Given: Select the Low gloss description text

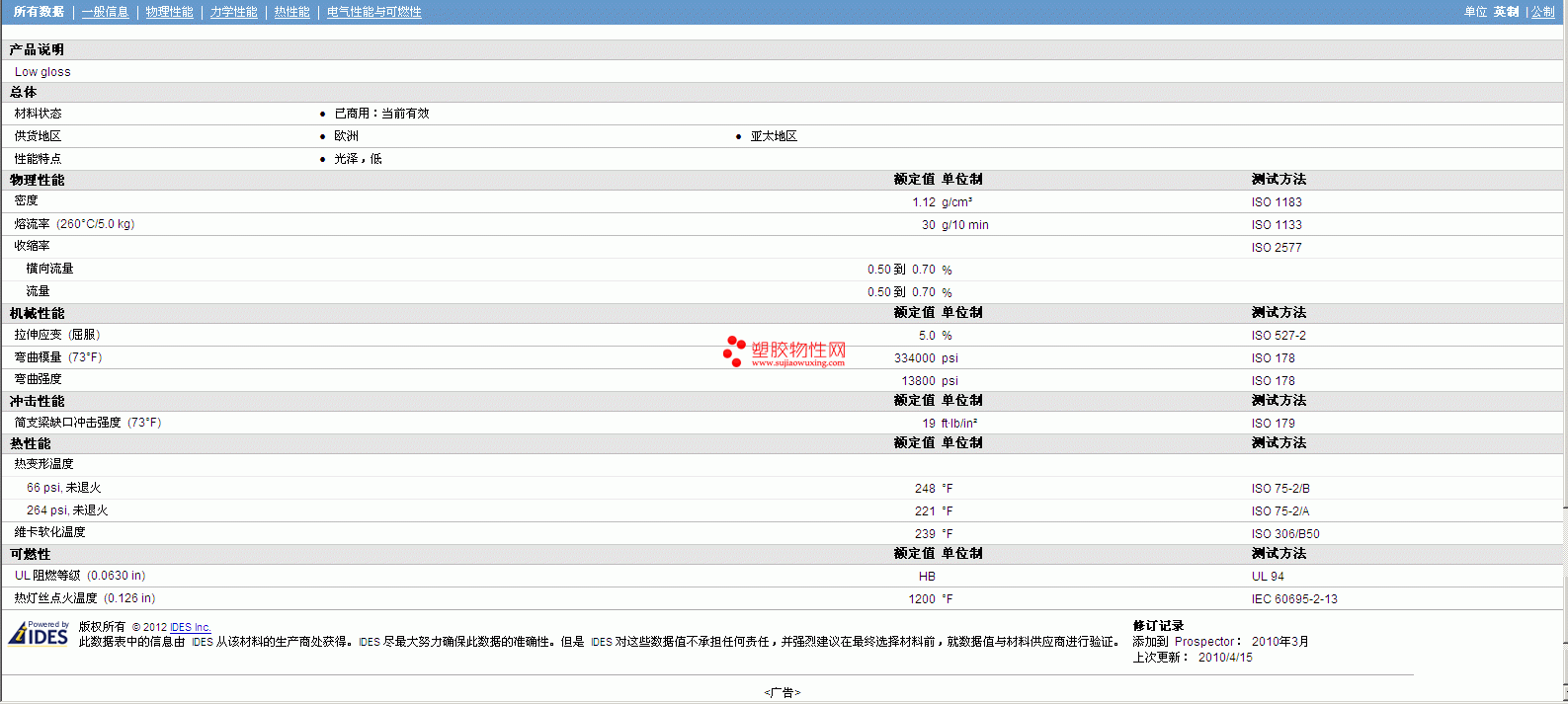Looking at the screenshot, I should pos(42,72).
